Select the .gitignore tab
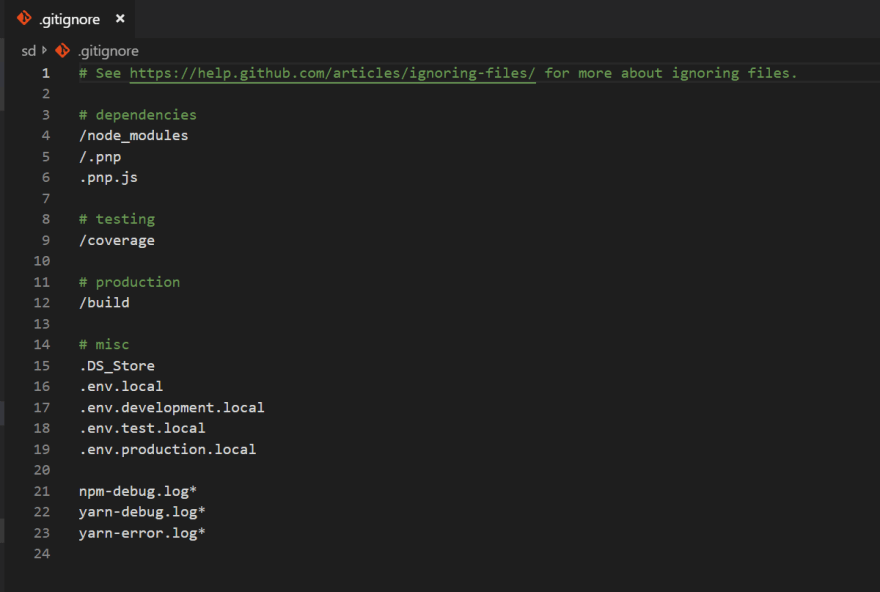 [x=70, y=19]
